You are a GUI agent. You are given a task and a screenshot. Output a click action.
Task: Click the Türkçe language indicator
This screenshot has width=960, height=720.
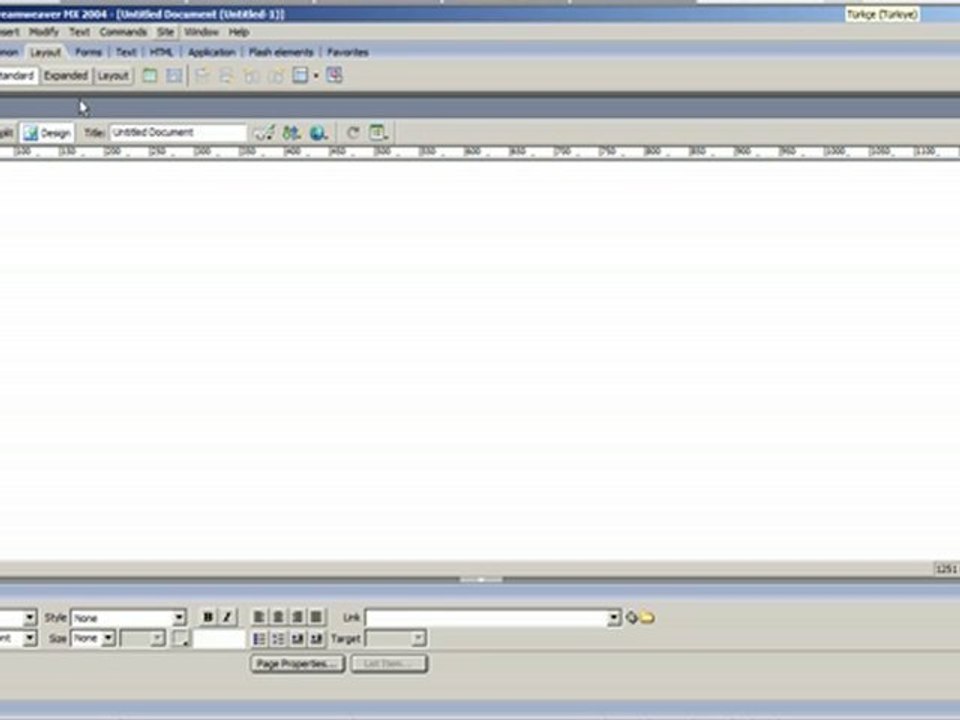click(882, 14)
